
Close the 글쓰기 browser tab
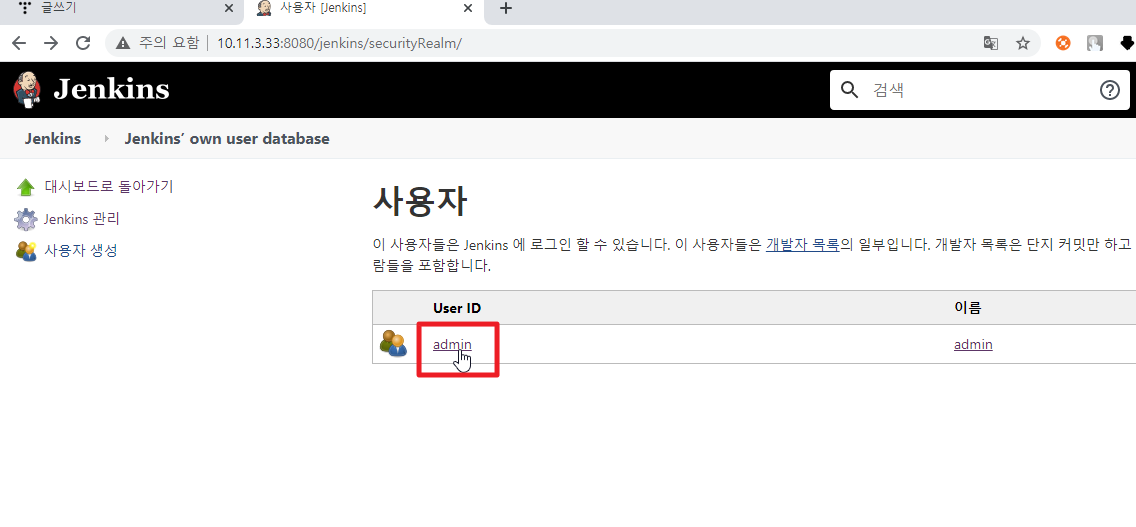229,9
